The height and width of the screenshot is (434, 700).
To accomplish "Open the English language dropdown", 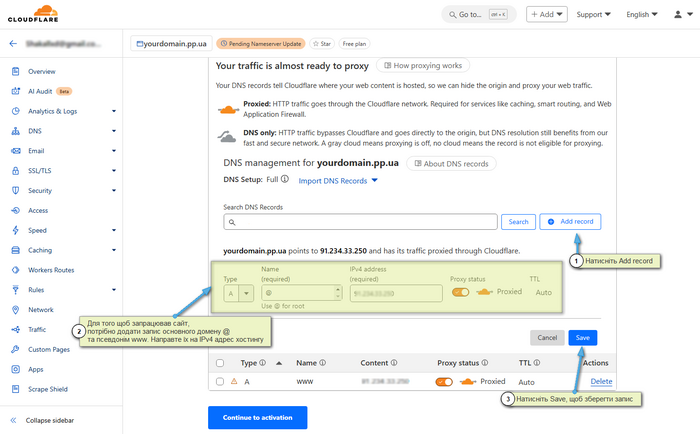I will (642, 14).
